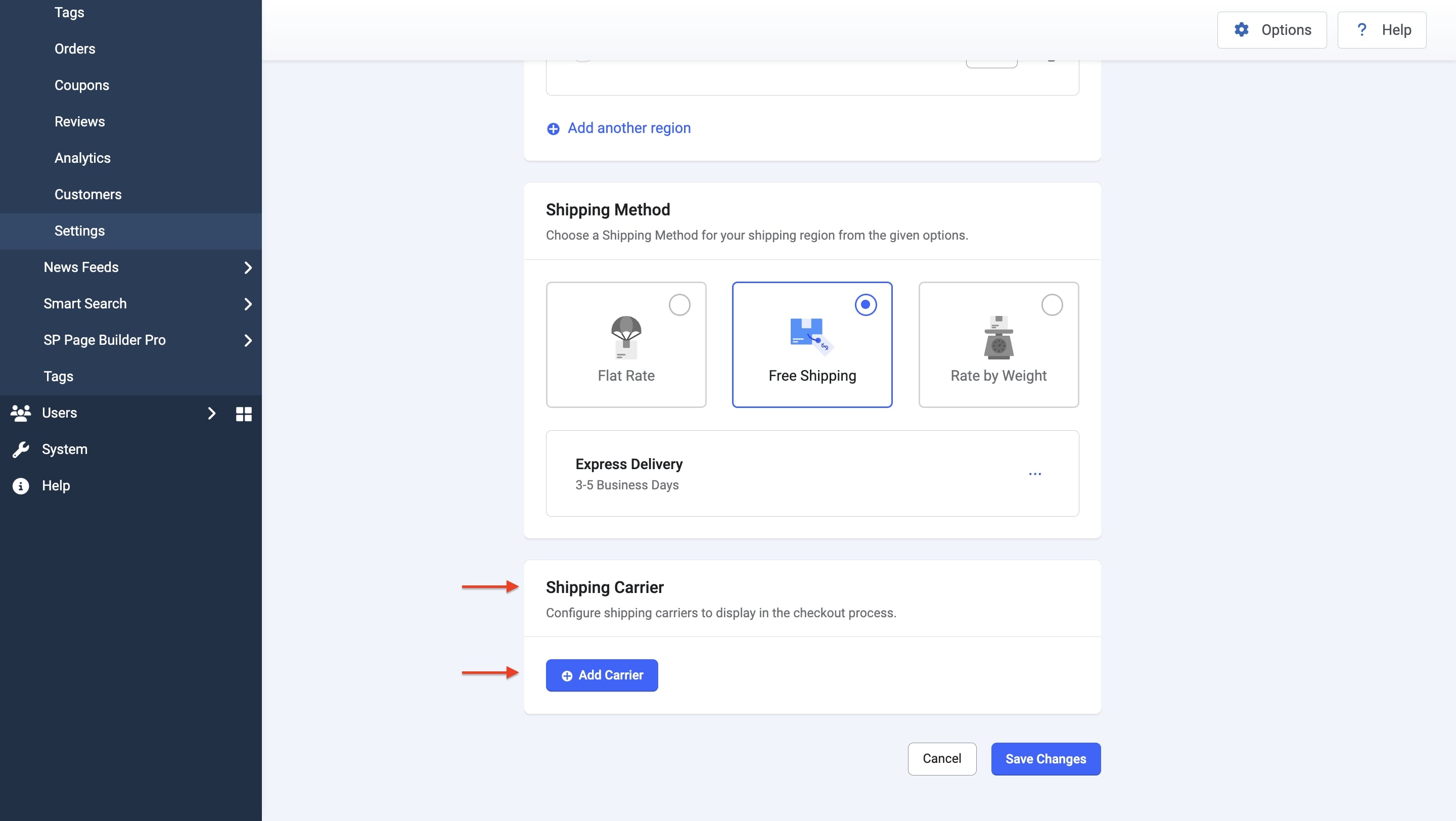The image size is (1456, 821).
Task: Expand the SP Page Builder Pro chevron
Action: point(248,340)
